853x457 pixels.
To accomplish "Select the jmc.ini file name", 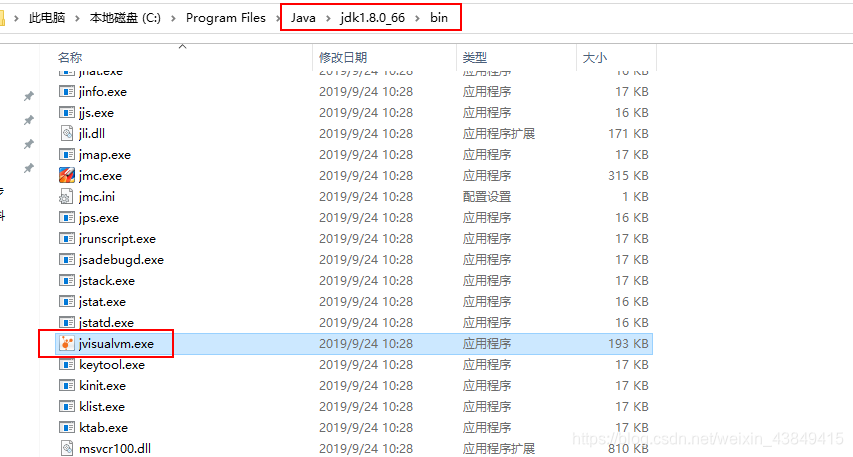I will (97, 197).
